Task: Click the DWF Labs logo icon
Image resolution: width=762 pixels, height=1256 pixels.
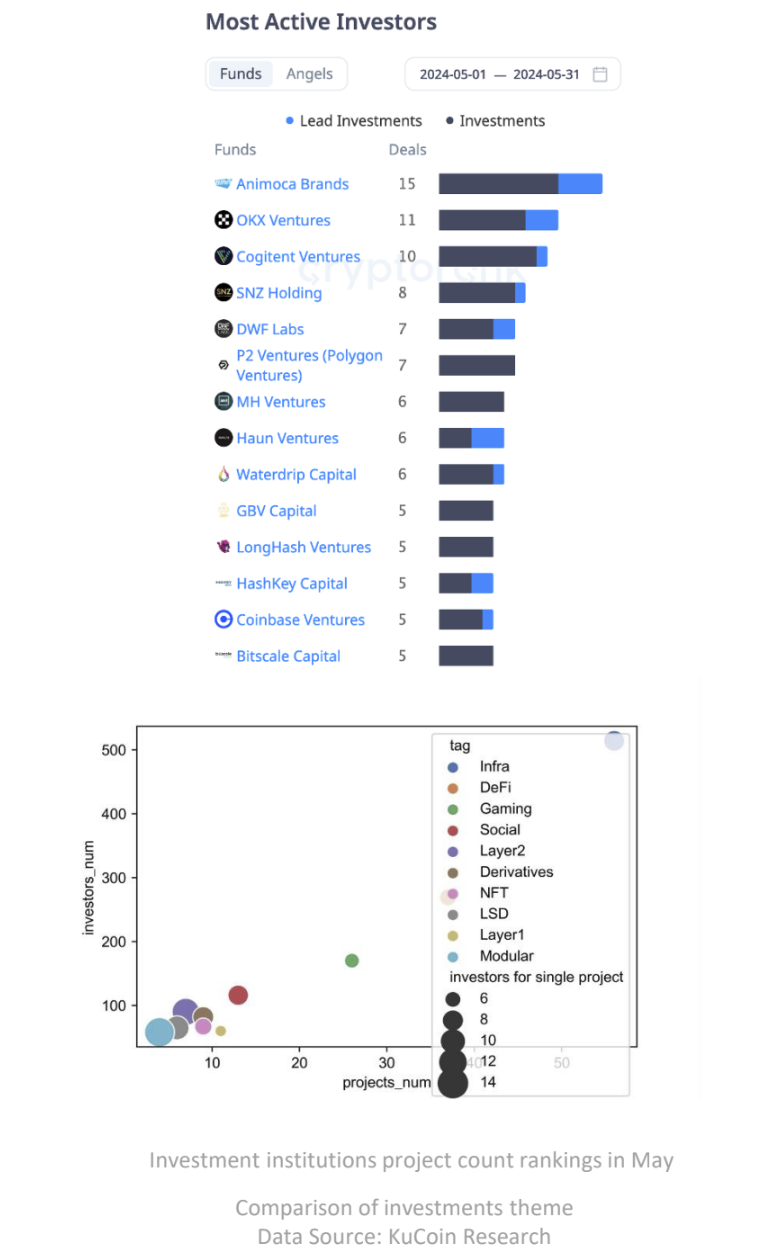Action: pyautogui.click(x=223, y=329)
